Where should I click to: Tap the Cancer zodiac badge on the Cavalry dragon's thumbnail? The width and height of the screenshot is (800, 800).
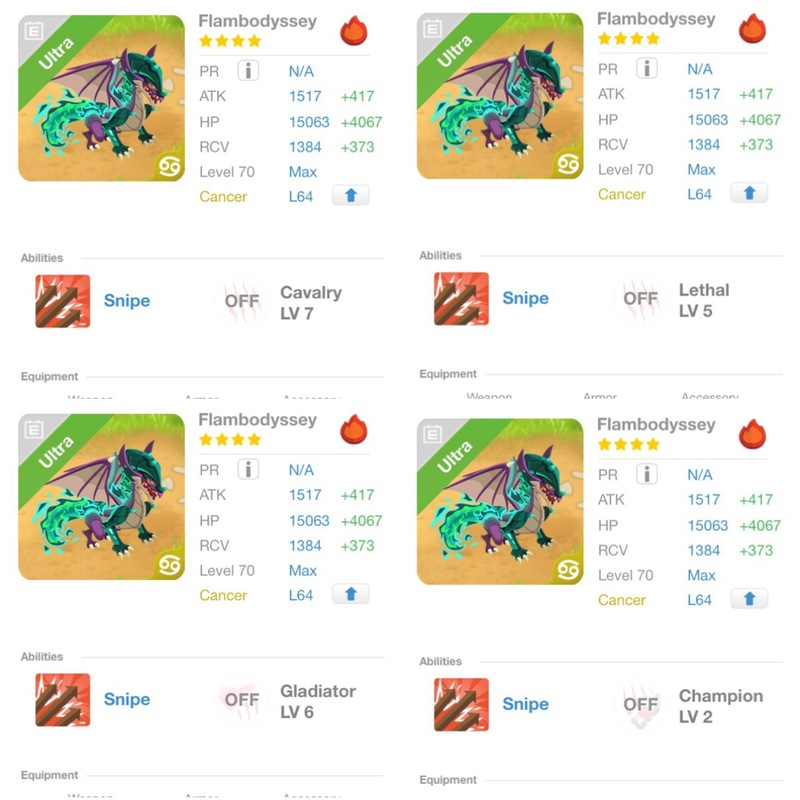pyautogui.click(x=169, y=165)
